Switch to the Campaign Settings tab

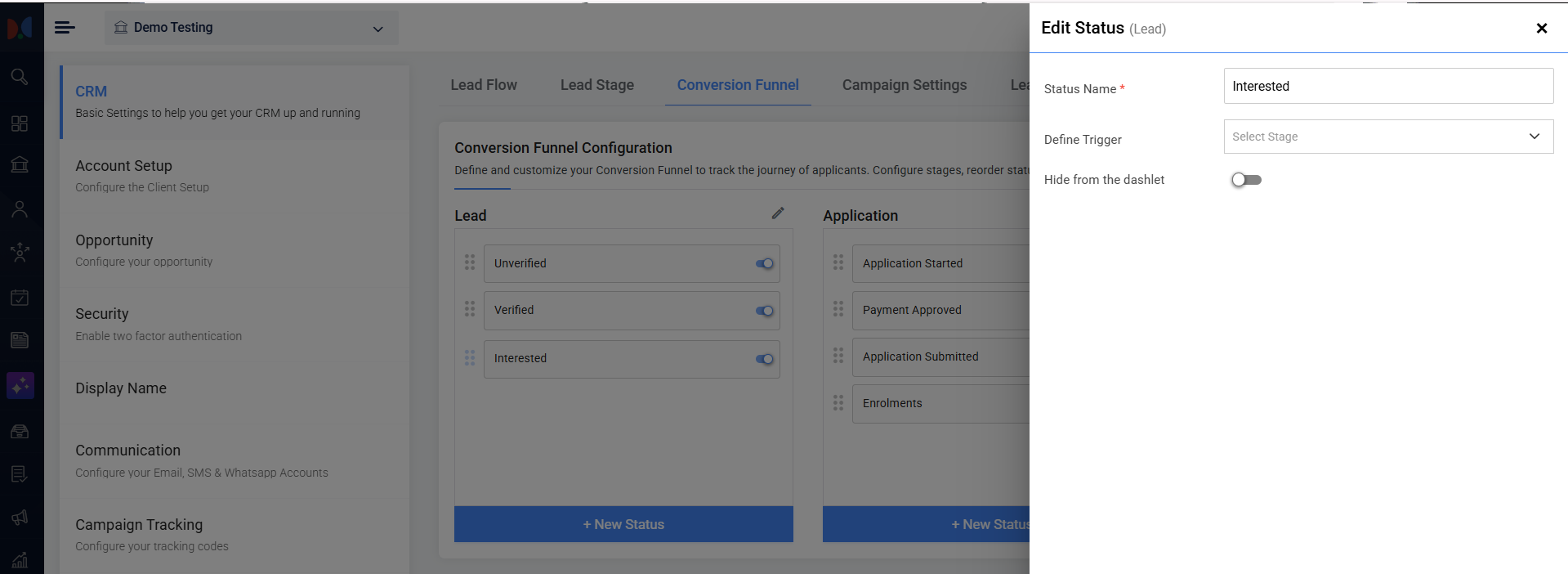905,85
